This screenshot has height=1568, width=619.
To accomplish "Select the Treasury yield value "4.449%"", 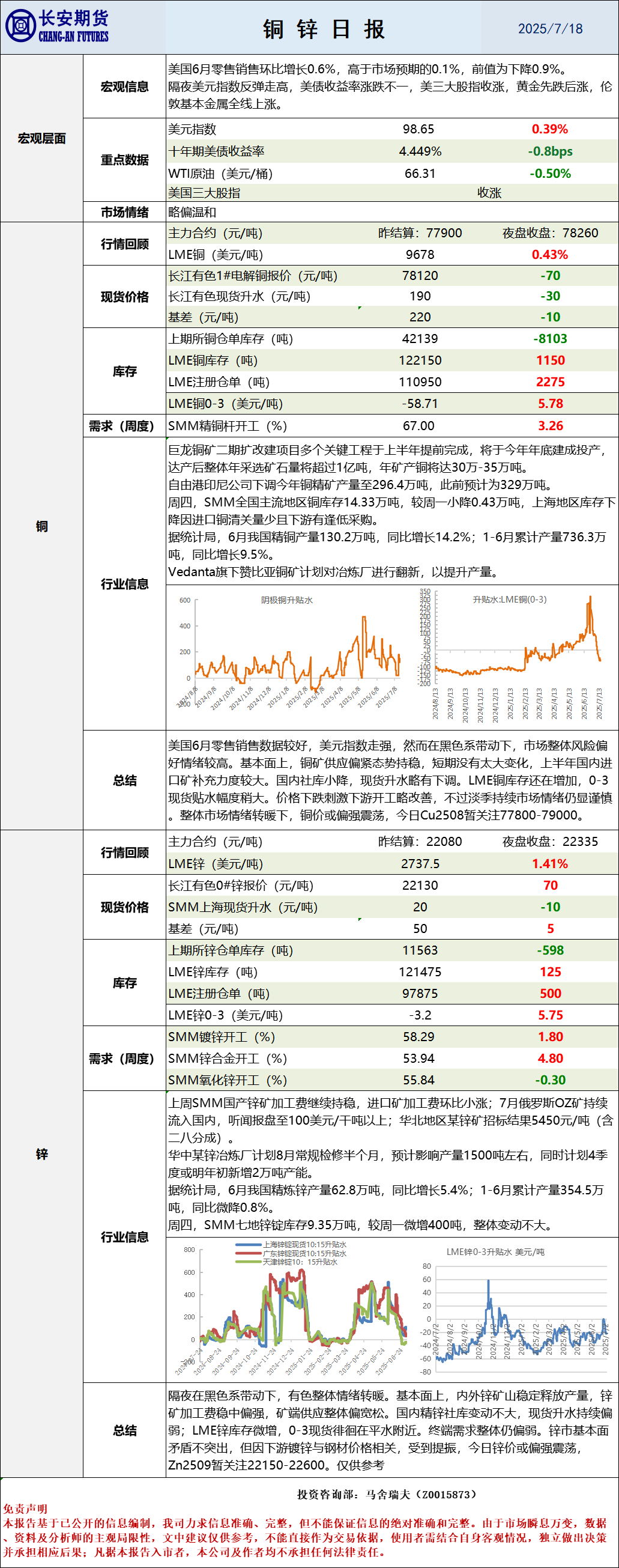I will click(420, 151).
